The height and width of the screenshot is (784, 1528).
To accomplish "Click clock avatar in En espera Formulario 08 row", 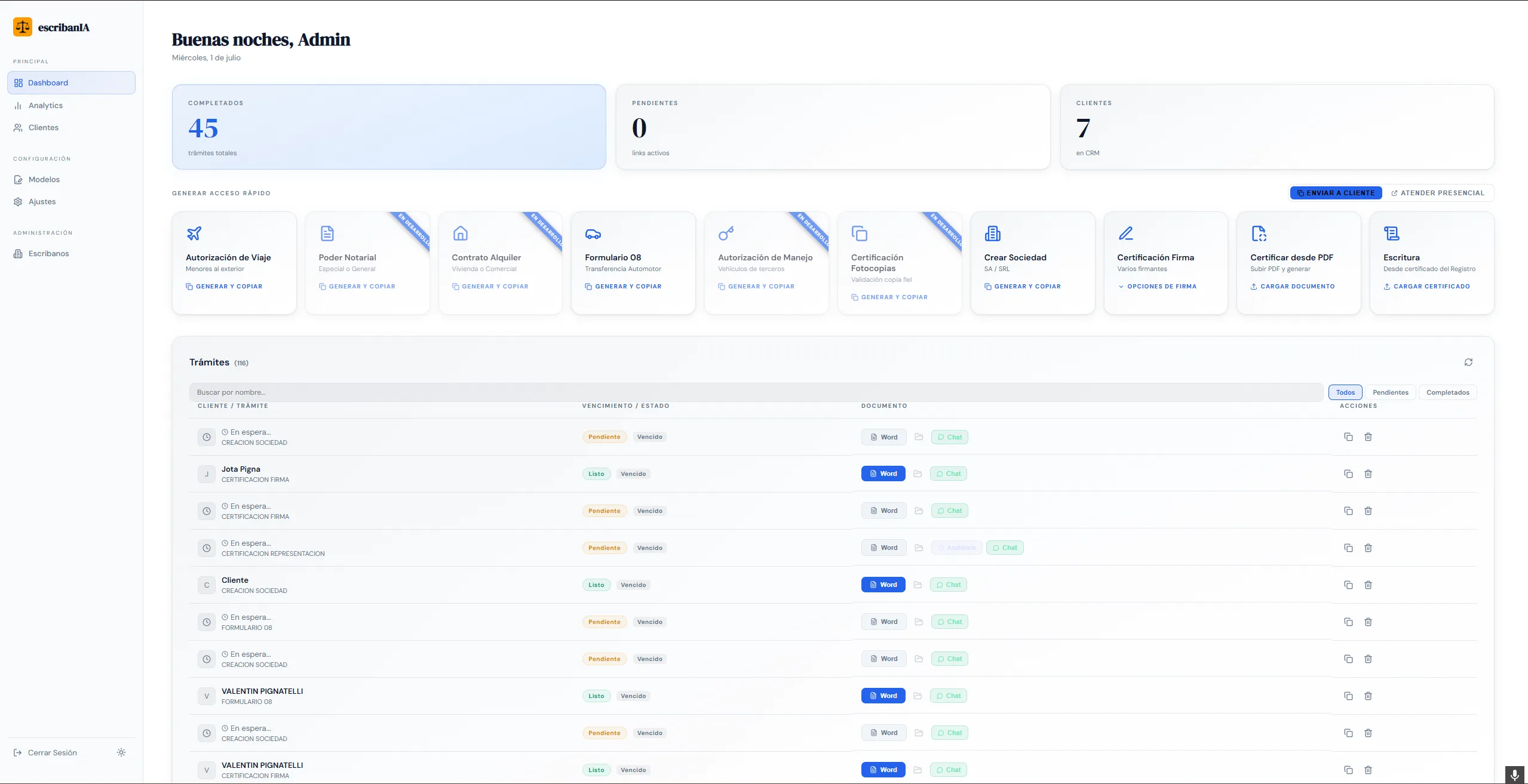I will click(x=207, y=622).
